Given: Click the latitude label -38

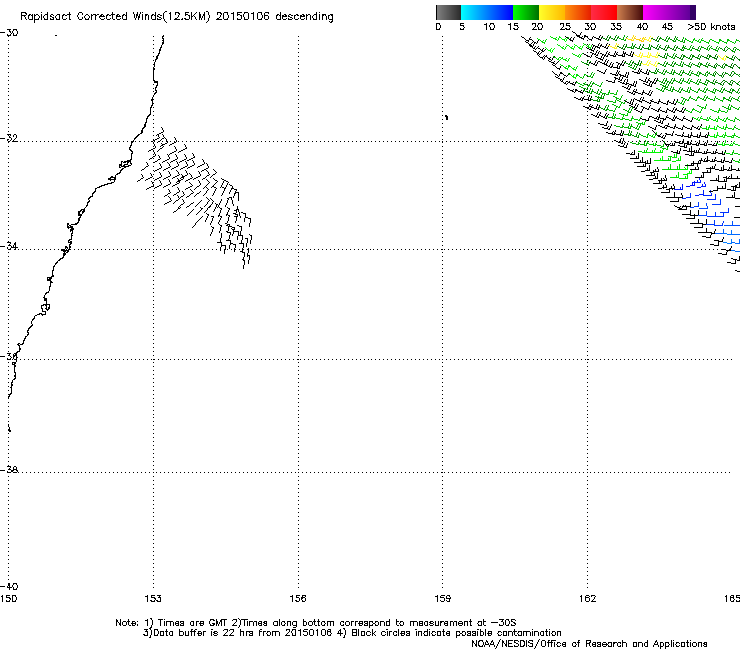Looking at the screenshot, I should (x=9, y=470).
